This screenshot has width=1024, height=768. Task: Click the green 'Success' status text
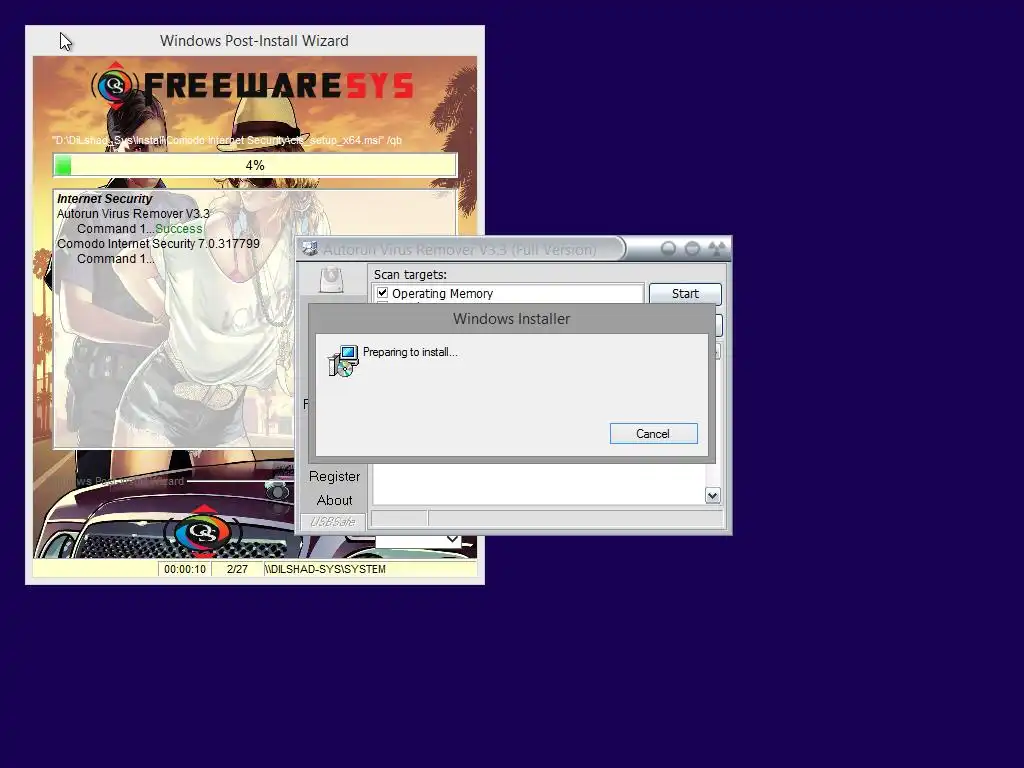[179, 229]
